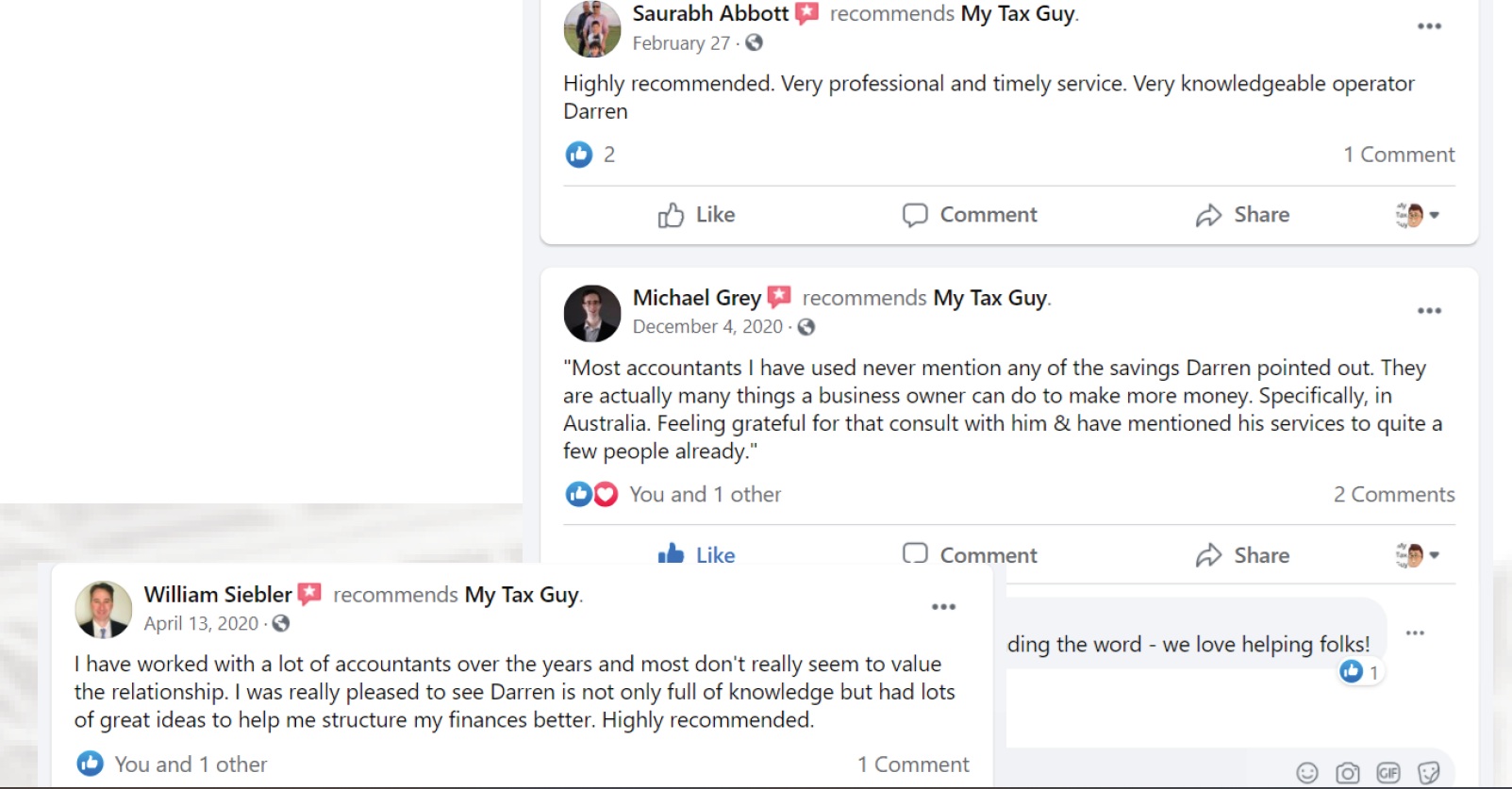Switch commenting profile on Saurabh's post
Viewport: 1512px width, 789px height.
point(1418,215)
